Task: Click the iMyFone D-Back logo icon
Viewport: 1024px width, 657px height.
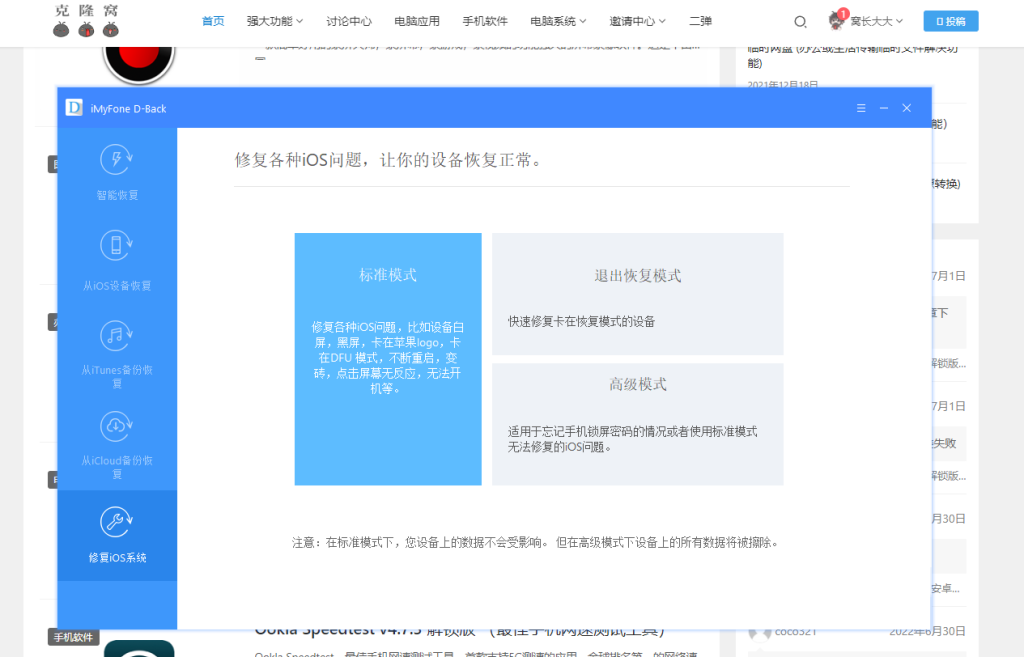Action: point(74,108)
